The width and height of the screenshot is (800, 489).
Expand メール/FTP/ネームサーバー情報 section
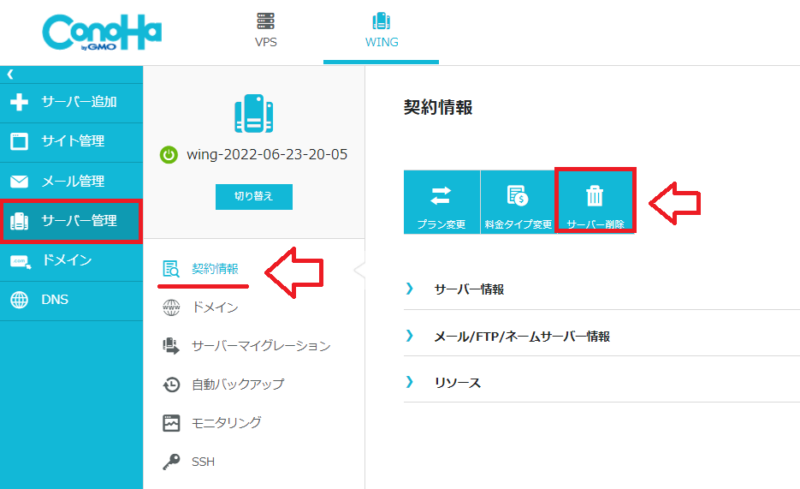click(x=521, y=337)
